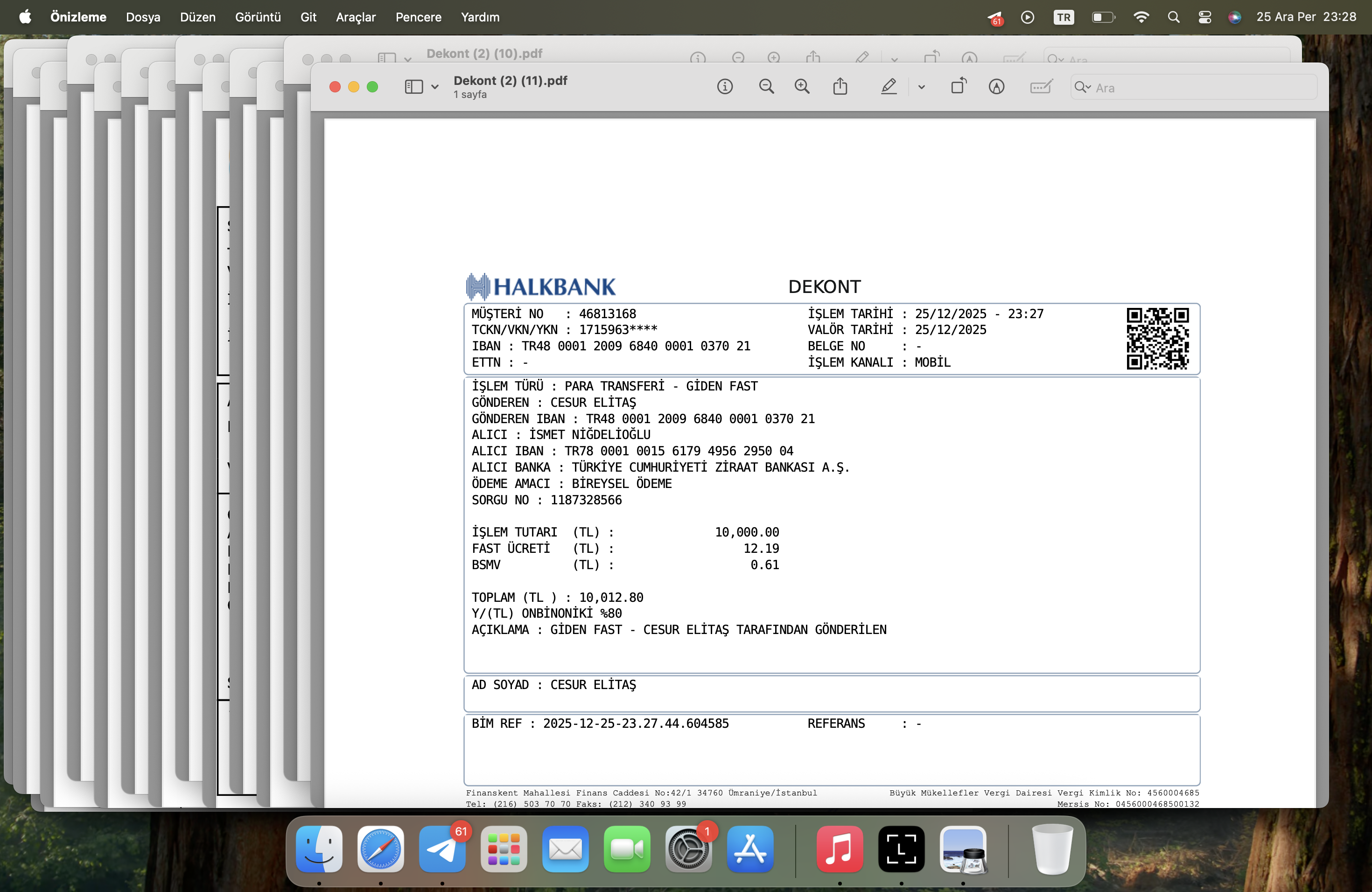The height and width of the screenshot is (892, 1372).
Task: Click the BSMV amount 0.61
Action: click(x=765, y=564)
